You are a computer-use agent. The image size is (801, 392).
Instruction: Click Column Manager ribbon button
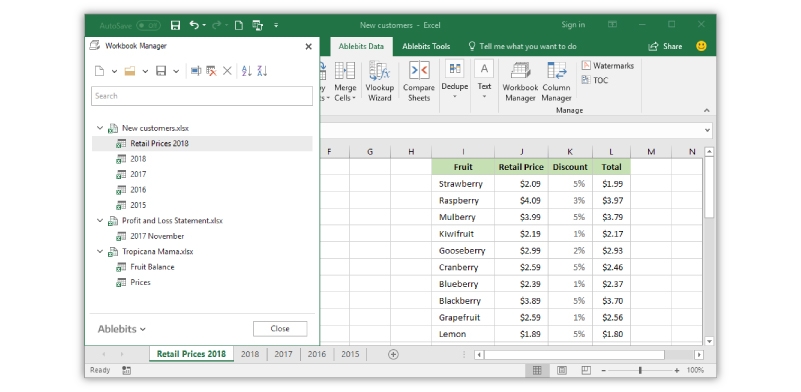pos(556,82)
